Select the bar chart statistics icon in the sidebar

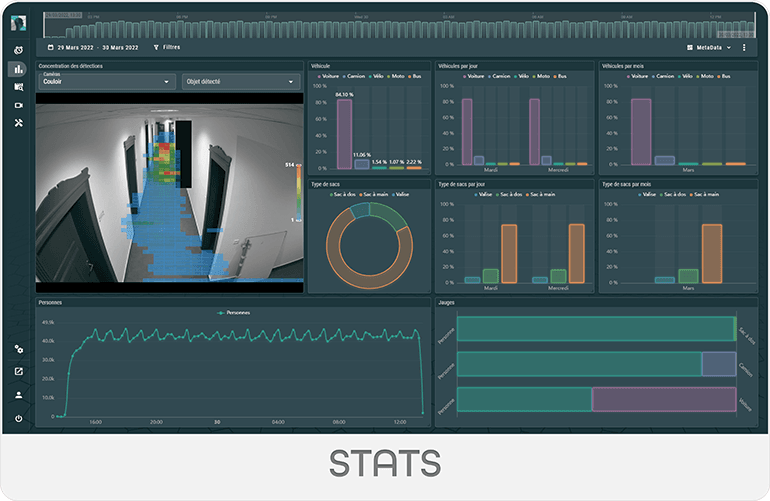[x=19, y=69]
